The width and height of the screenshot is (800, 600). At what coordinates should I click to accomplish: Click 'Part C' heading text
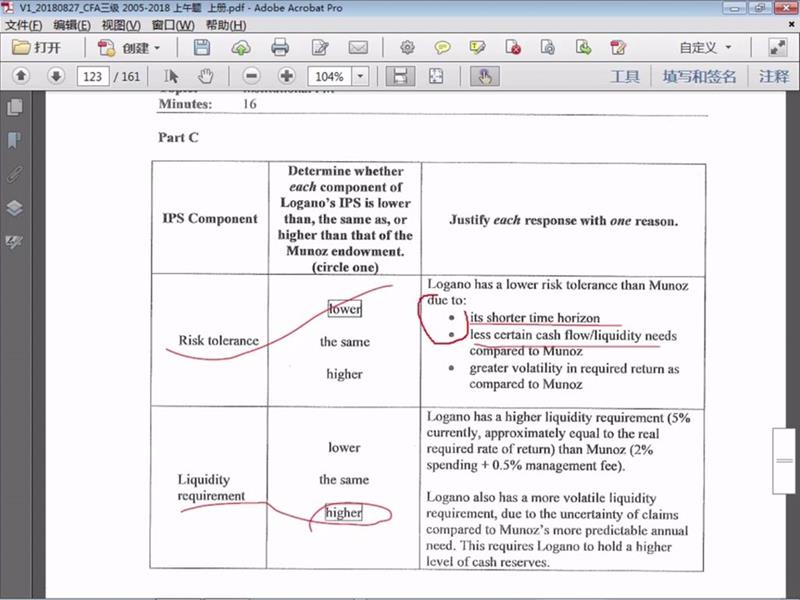(179, 138)
